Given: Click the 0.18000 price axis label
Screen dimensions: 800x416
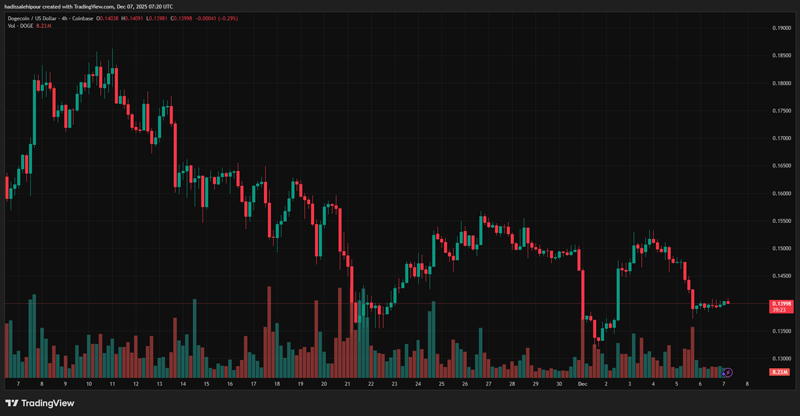Looking at the screenshot, I should [782, 83].
